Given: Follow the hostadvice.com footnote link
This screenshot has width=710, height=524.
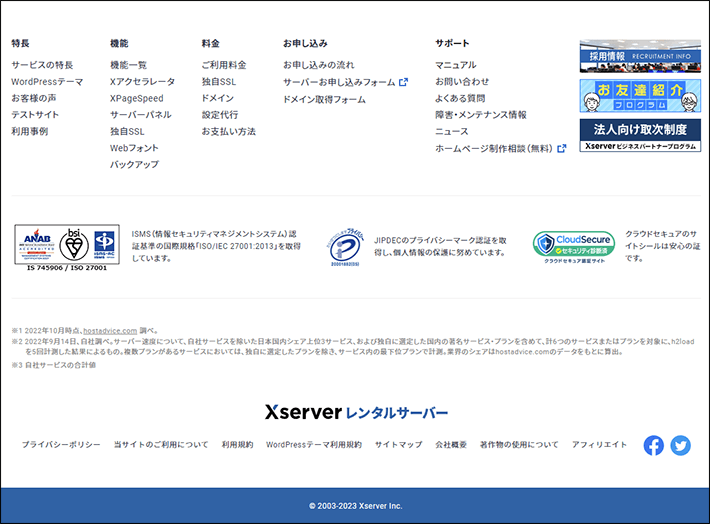Looking at the screenshot, I should coord(110,331).
